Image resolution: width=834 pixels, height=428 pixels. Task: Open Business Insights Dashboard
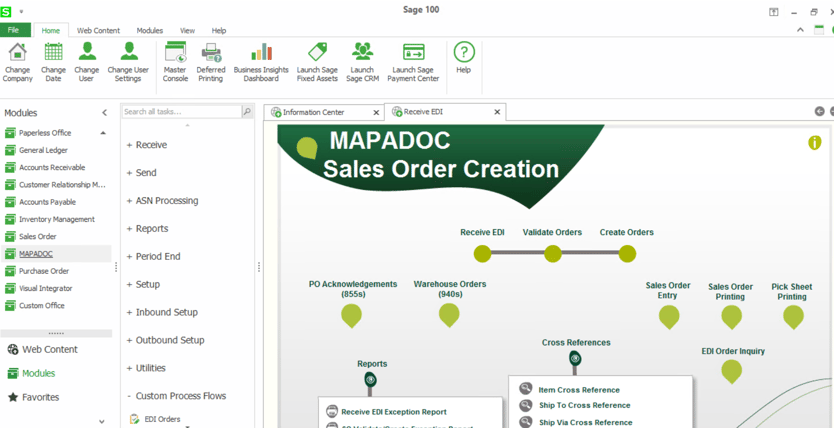click(261, 62)
